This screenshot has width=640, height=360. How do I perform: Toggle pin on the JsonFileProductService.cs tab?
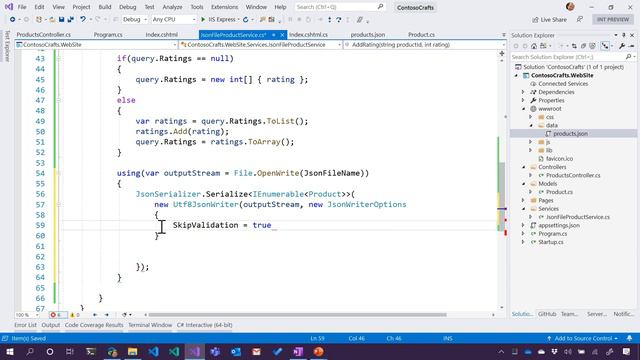point(274,35)
